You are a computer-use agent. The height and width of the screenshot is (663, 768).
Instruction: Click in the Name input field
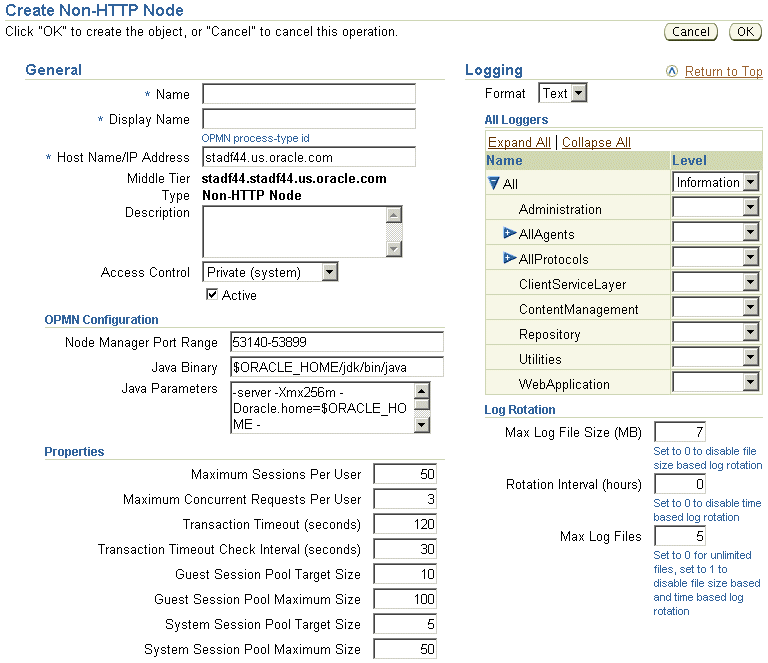[x=308, y=94]
